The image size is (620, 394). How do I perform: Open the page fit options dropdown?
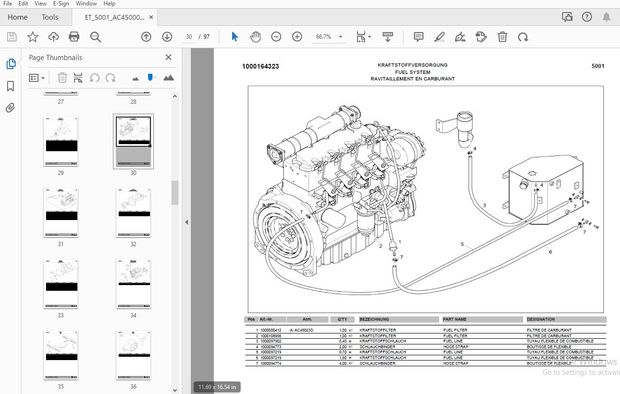tap(363, 37)
